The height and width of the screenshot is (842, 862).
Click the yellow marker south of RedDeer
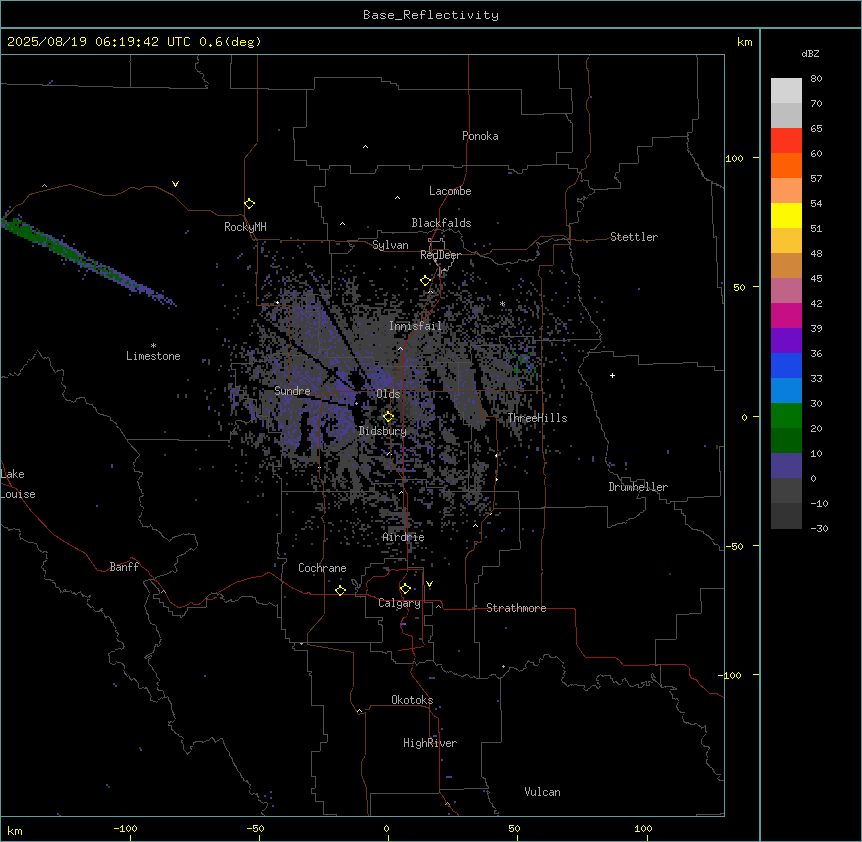(426, 281)
